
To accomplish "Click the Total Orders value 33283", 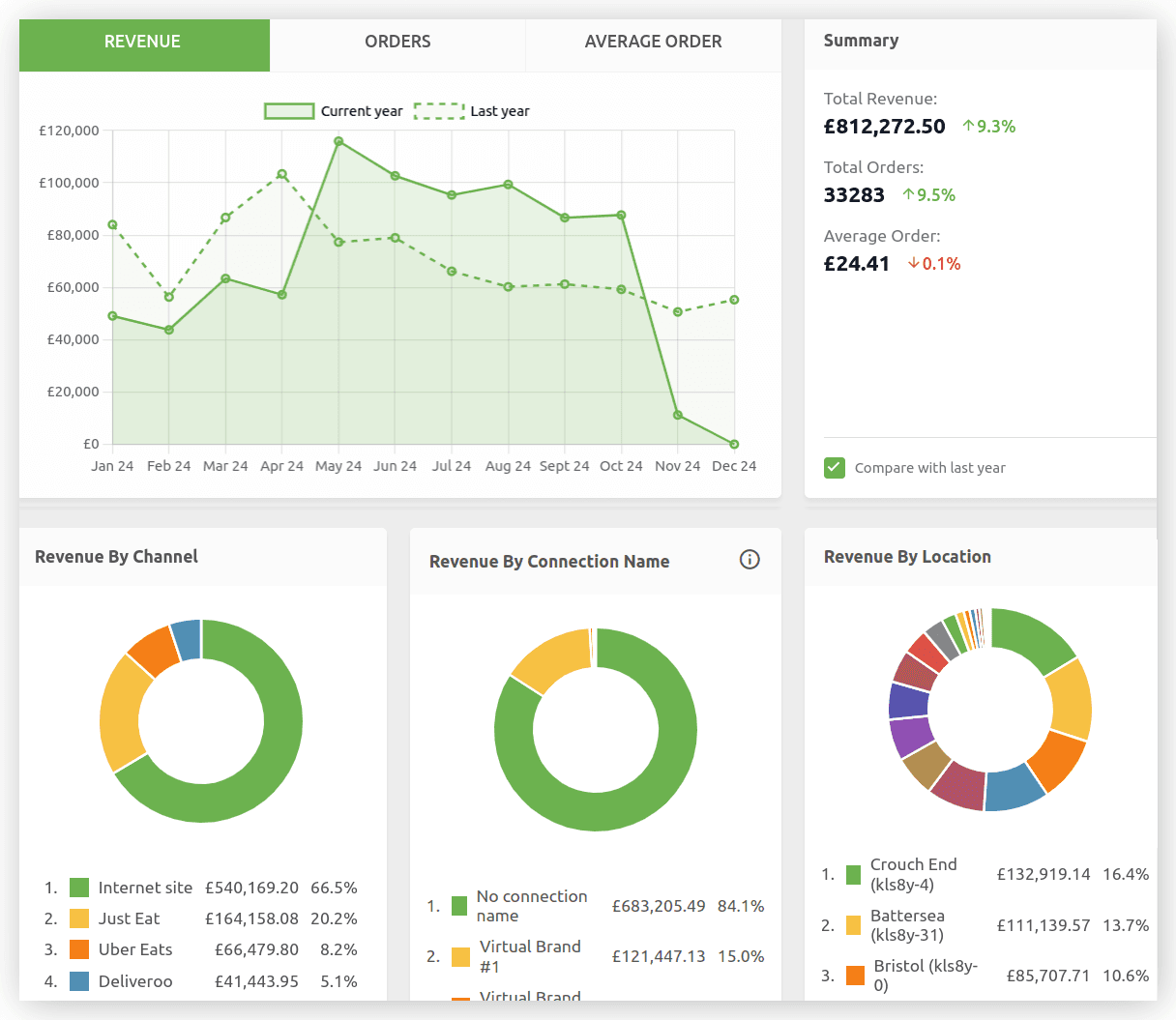I will coord(854,195).
